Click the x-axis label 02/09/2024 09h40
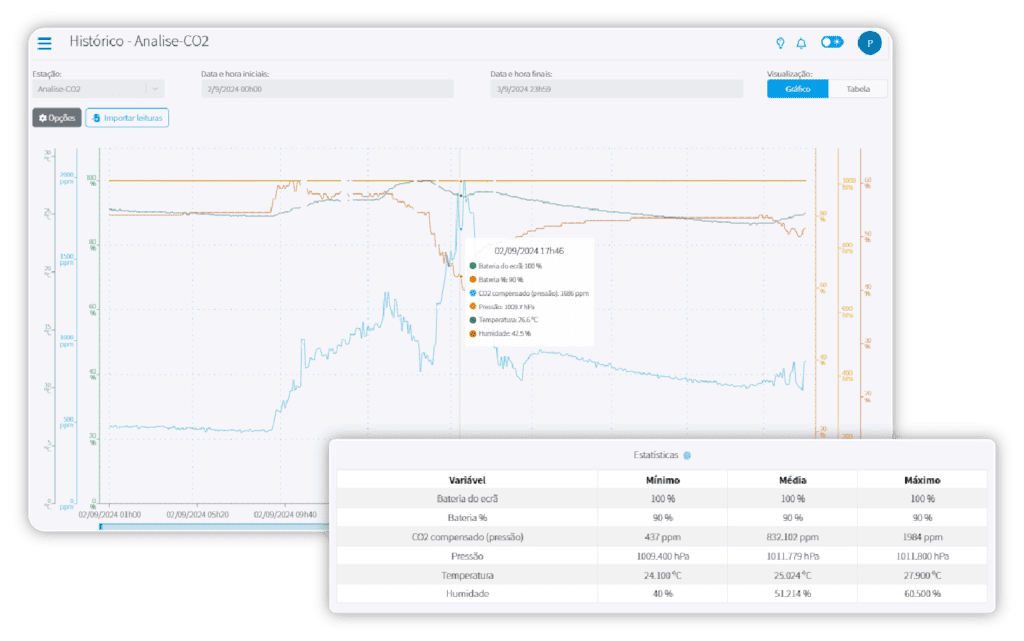The width and height of the screenshot is (1024, 641). tap(285, 514)
